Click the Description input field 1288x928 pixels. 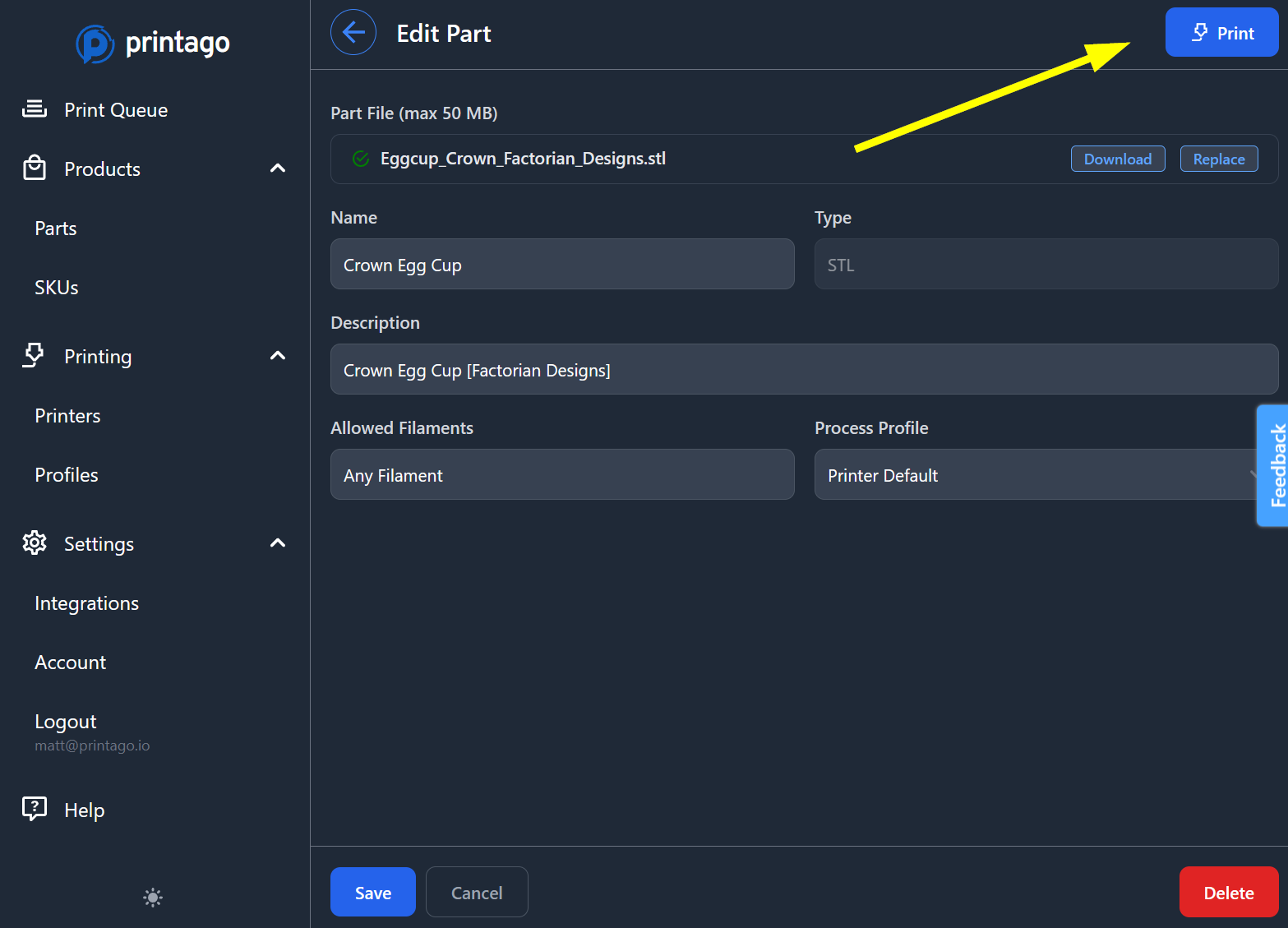[804, 369]
